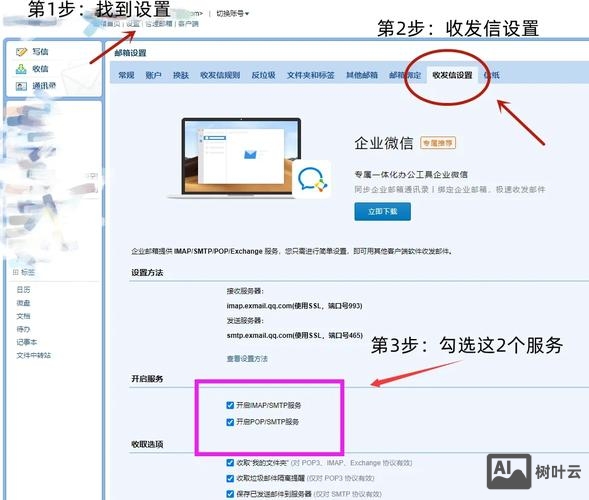Viewport: 589px width, 500px height.
Task: Open 文档 in the sidebar
Action: point(23,316)
